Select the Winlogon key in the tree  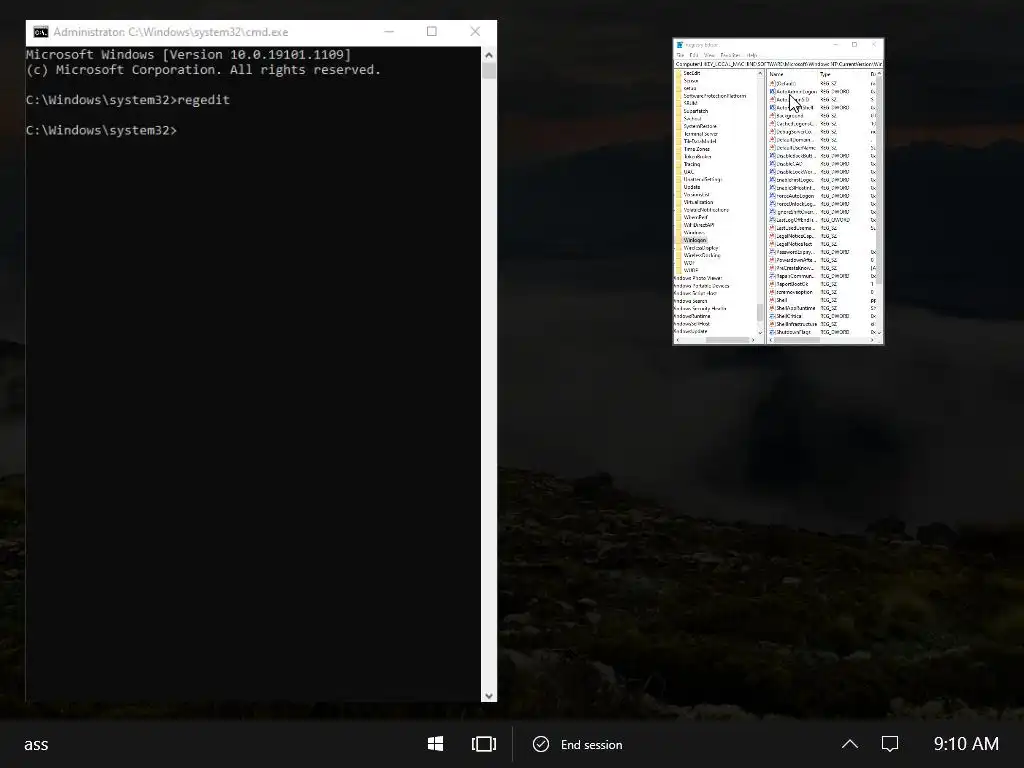[695, 240]
